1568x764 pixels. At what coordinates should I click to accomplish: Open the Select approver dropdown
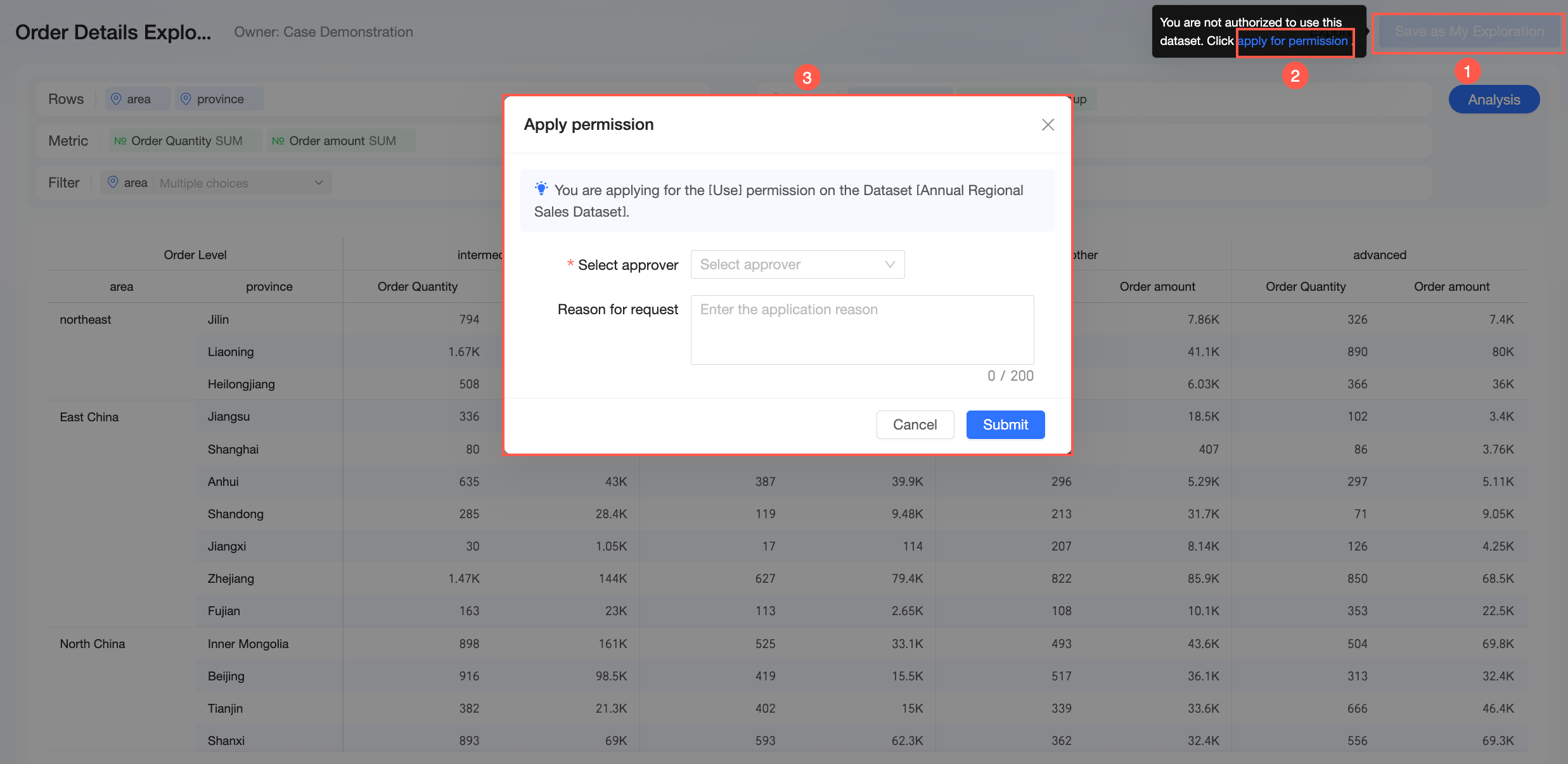pos(797,264)
